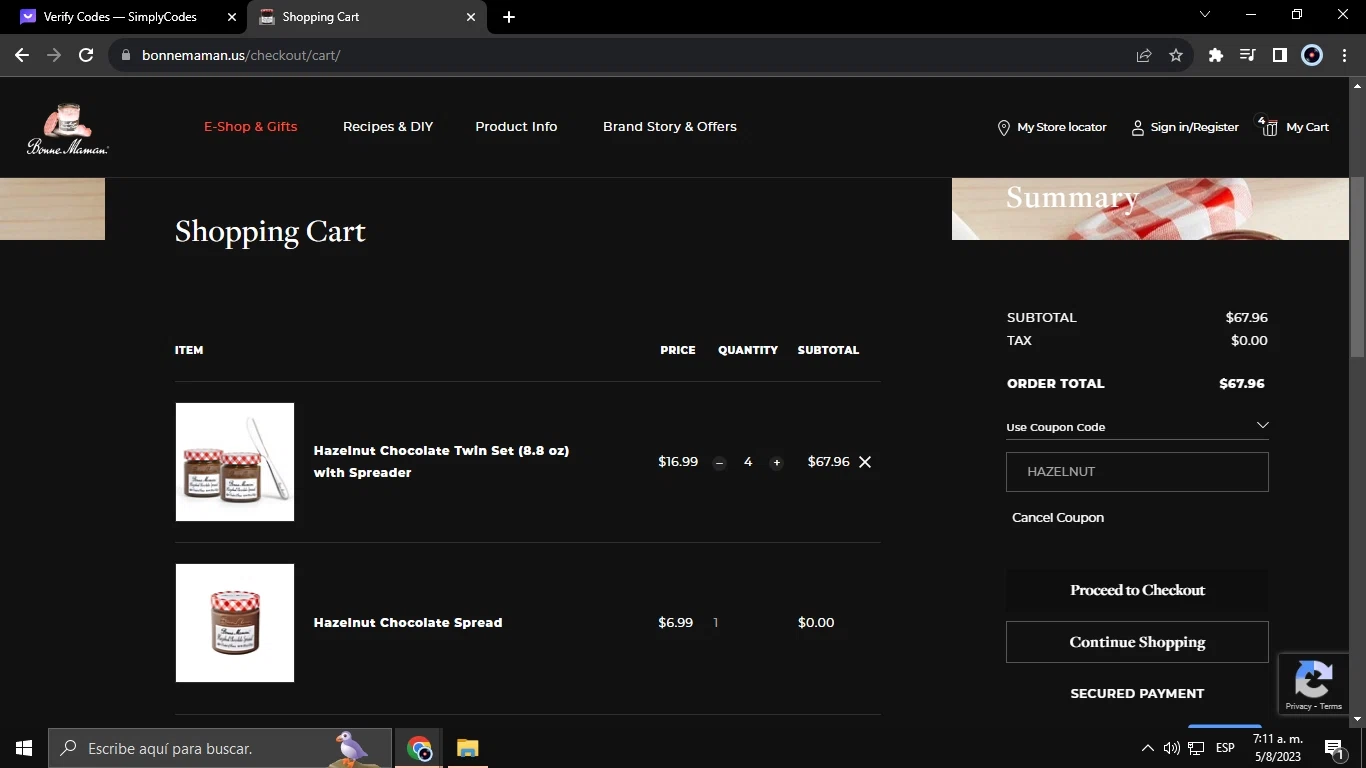Screen dimensions: 1366x768
Task: Open E-Shop & Gifts menu
Action: point(251,127)
